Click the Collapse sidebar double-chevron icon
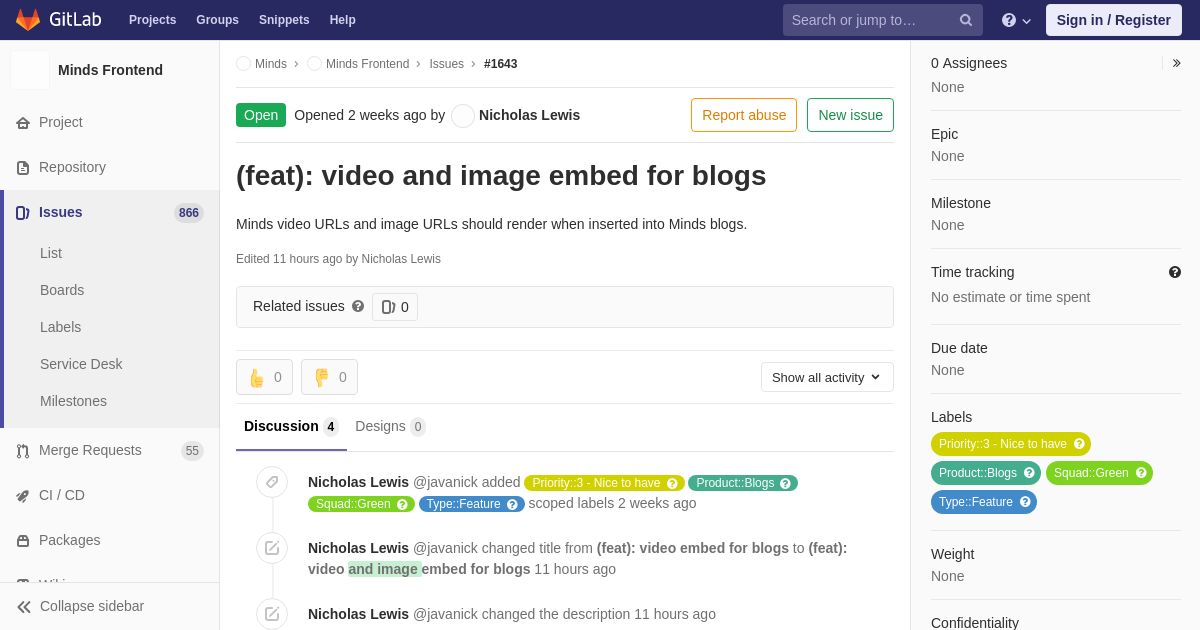This screenshot has width=1200, height=630. pyautogui.click(x=24, y=607)
